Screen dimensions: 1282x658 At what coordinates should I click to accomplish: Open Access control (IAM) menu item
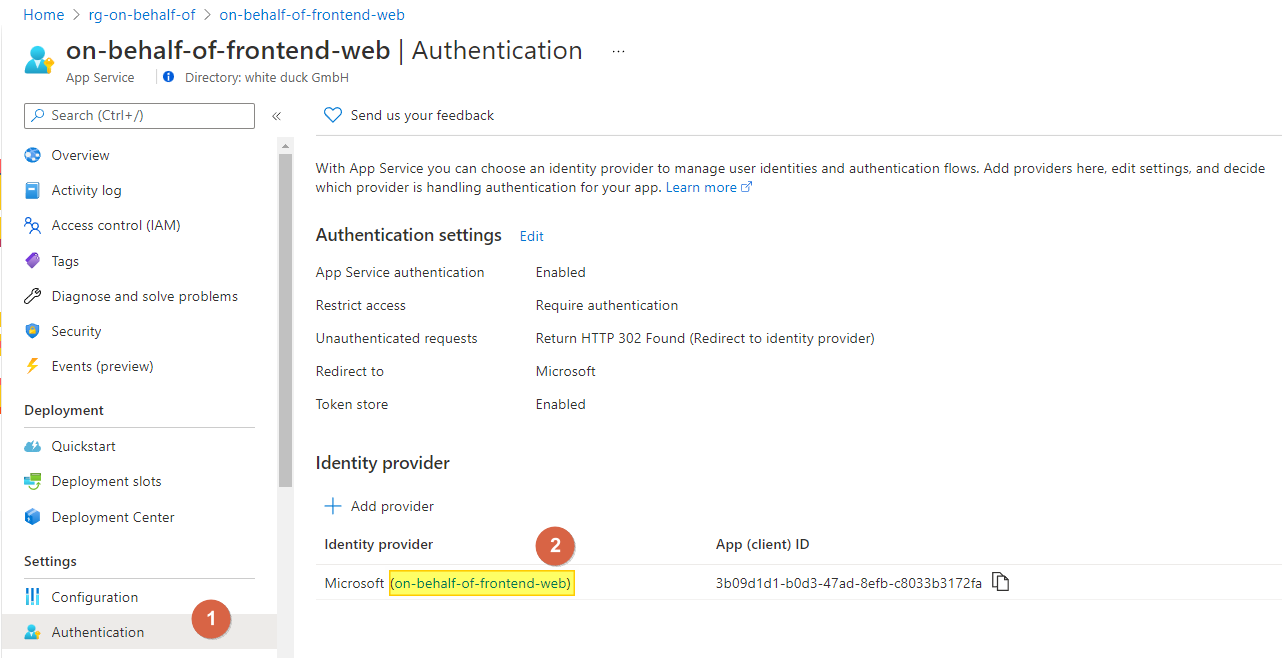[x=116, y=225]
